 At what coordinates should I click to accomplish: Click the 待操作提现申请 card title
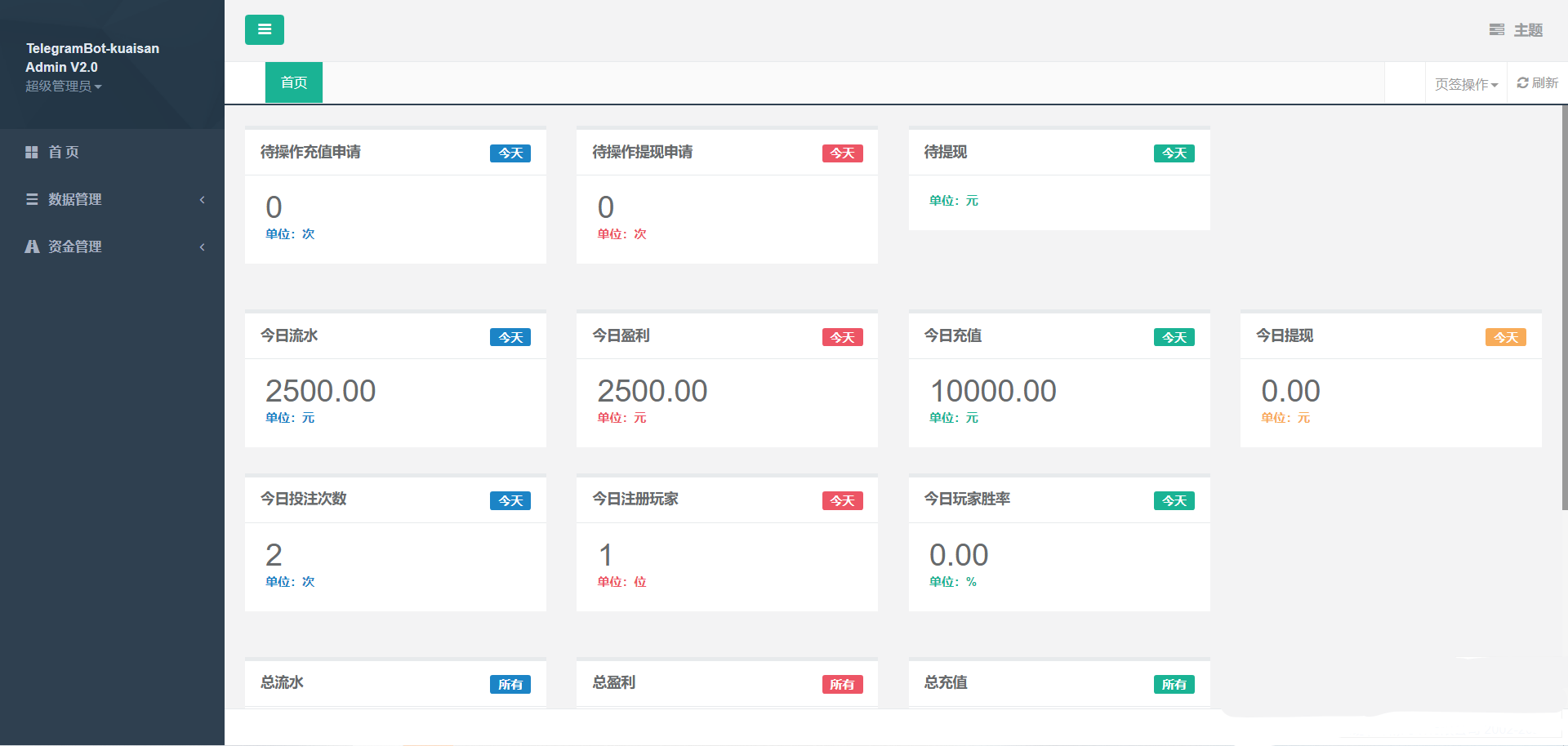click(643, 152)
